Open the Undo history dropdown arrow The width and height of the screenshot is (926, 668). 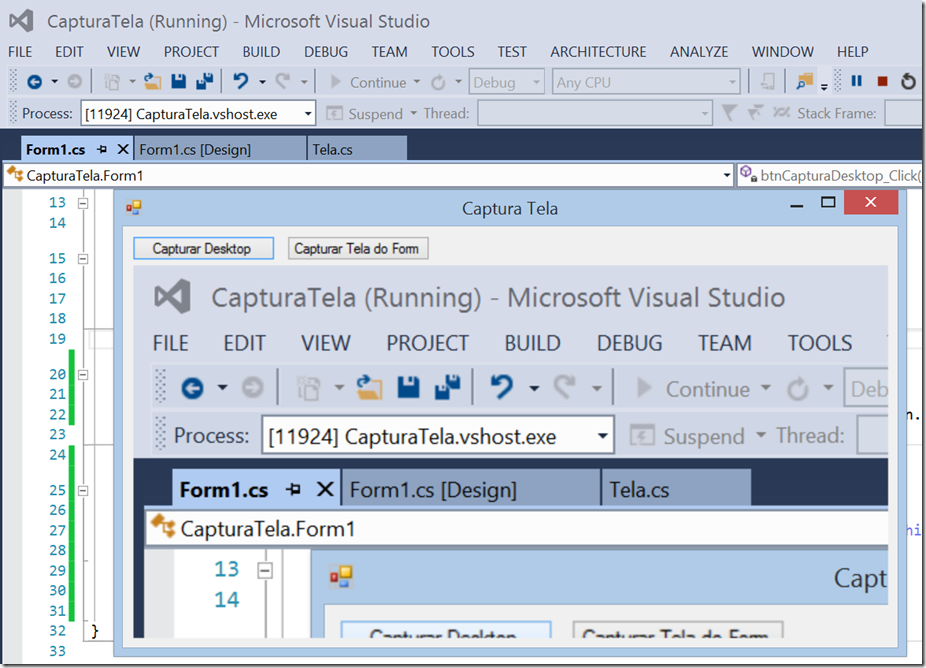[x=262, y=82]
